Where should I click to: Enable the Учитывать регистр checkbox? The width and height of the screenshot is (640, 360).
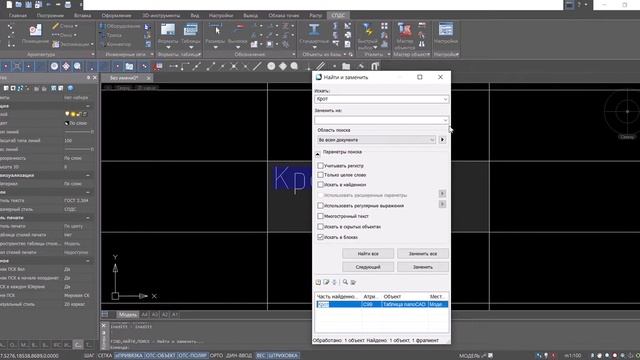coord(320,166)
